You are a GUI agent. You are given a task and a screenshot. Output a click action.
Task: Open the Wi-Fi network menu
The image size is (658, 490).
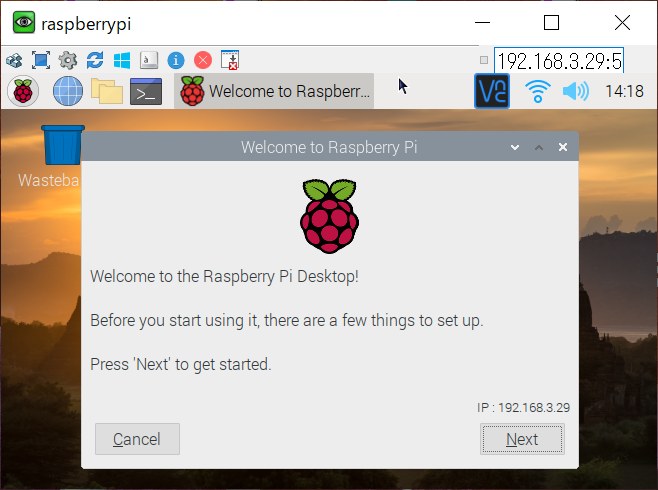[x=538, y=91]
